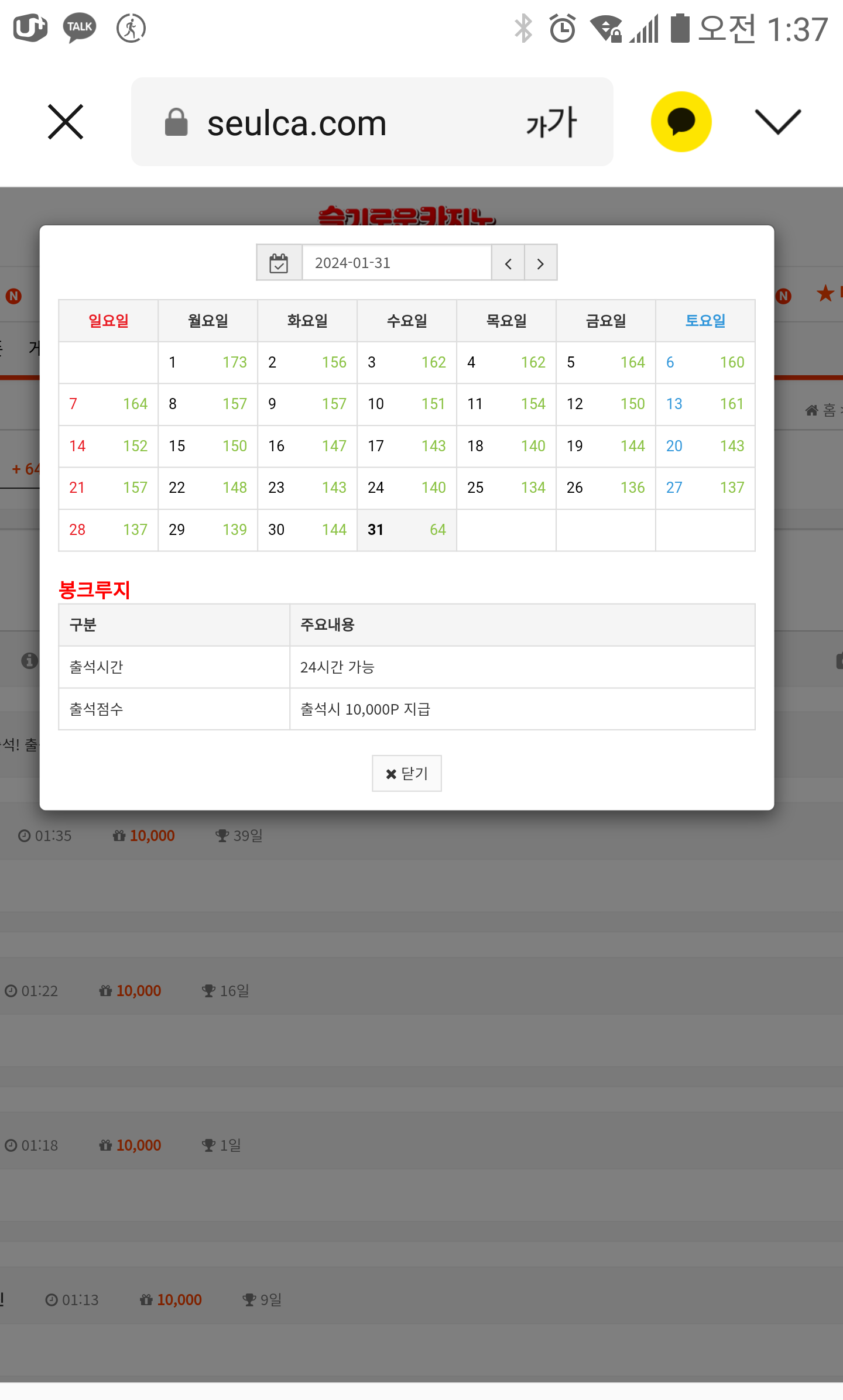The image size is (843, 1400).
Task: Select calendar day 14 with 152
Action: tap(108, 446)
